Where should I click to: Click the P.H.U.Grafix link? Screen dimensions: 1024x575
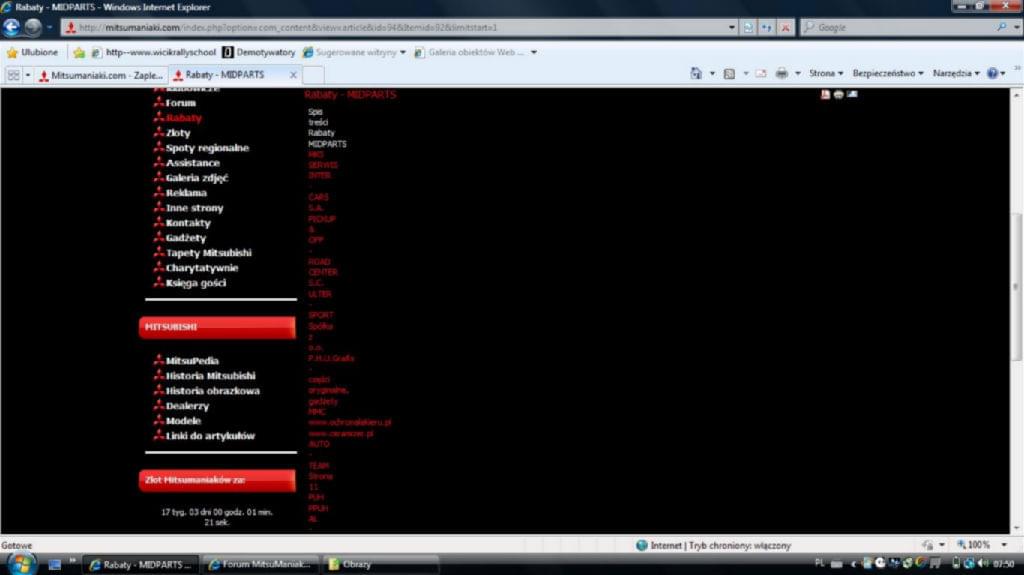330,358
